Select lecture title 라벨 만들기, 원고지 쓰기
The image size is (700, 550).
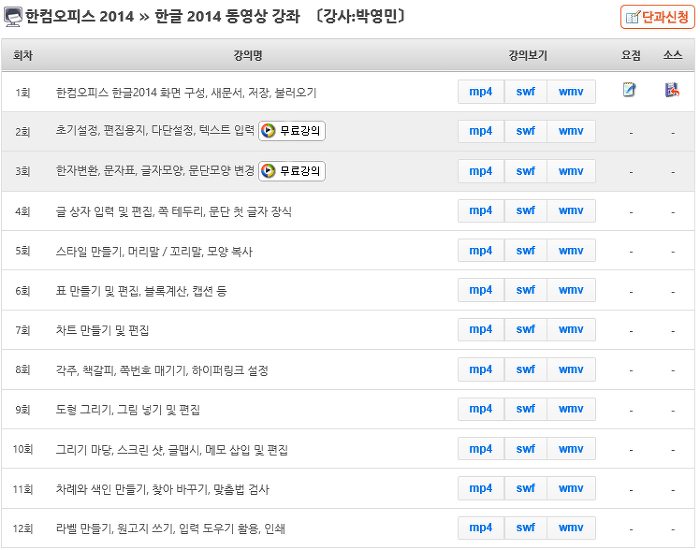pyautogui.click(x=171, y=529)
